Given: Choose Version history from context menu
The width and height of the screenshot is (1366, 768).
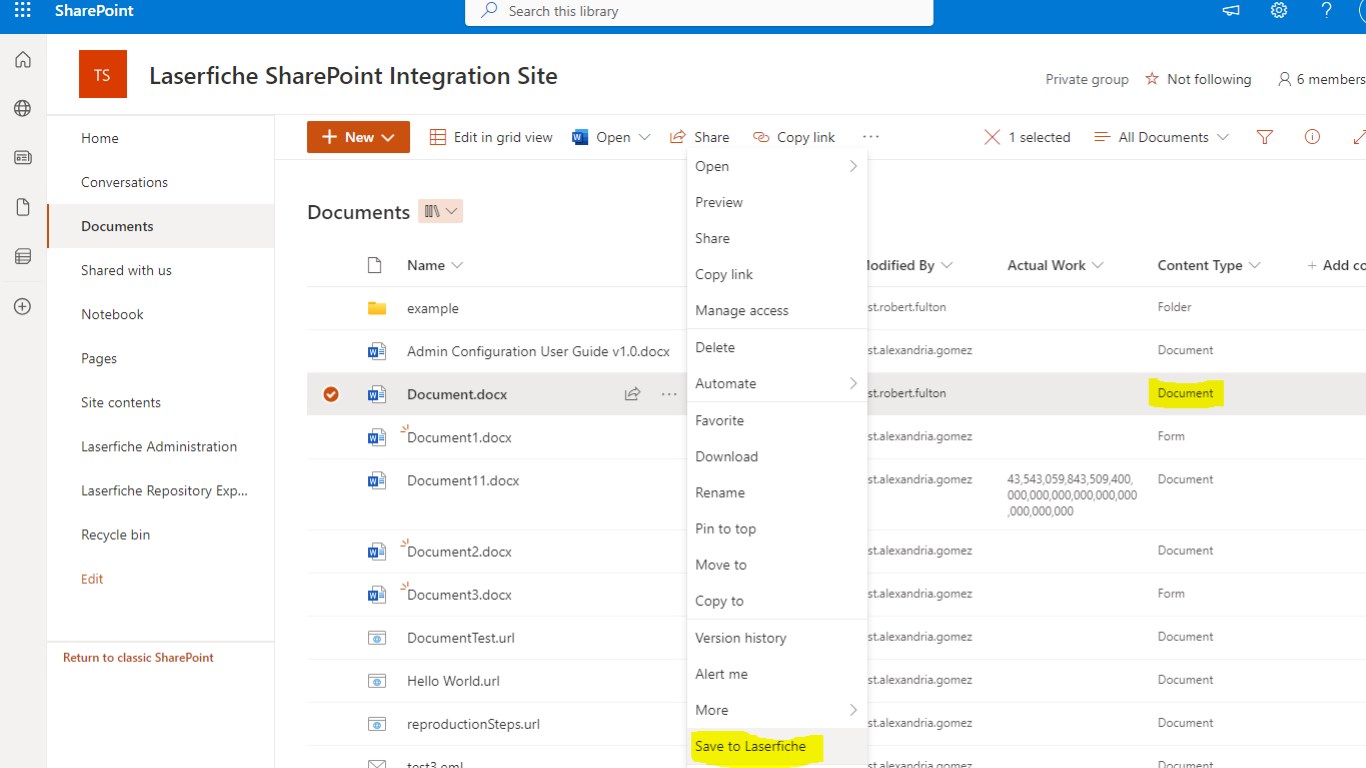Looking at the screenshot, I should (x=741, y=638).
